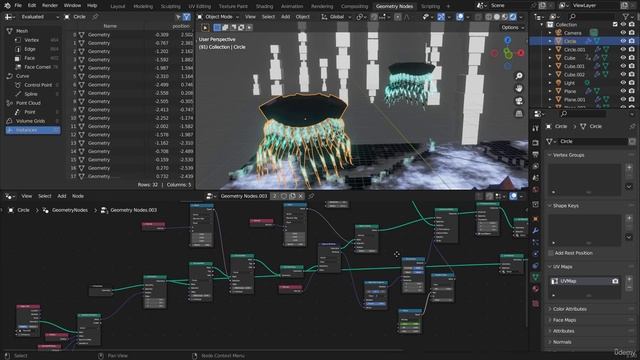Open the viewport Options dropdown
640x360 pixels.
pyautogui.click(x=512, y=27)
